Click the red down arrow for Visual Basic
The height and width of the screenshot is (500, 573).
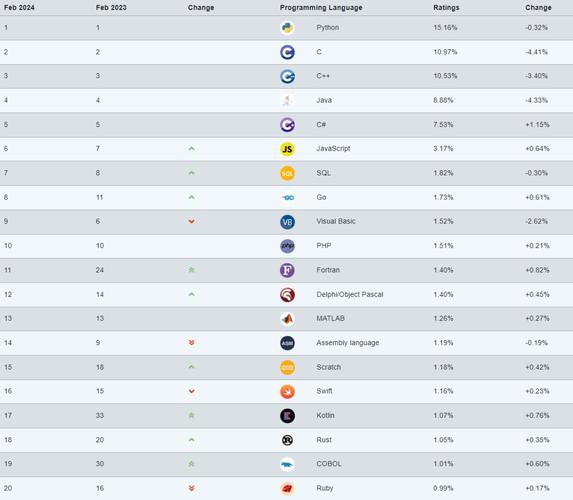(x=191, y=221)
